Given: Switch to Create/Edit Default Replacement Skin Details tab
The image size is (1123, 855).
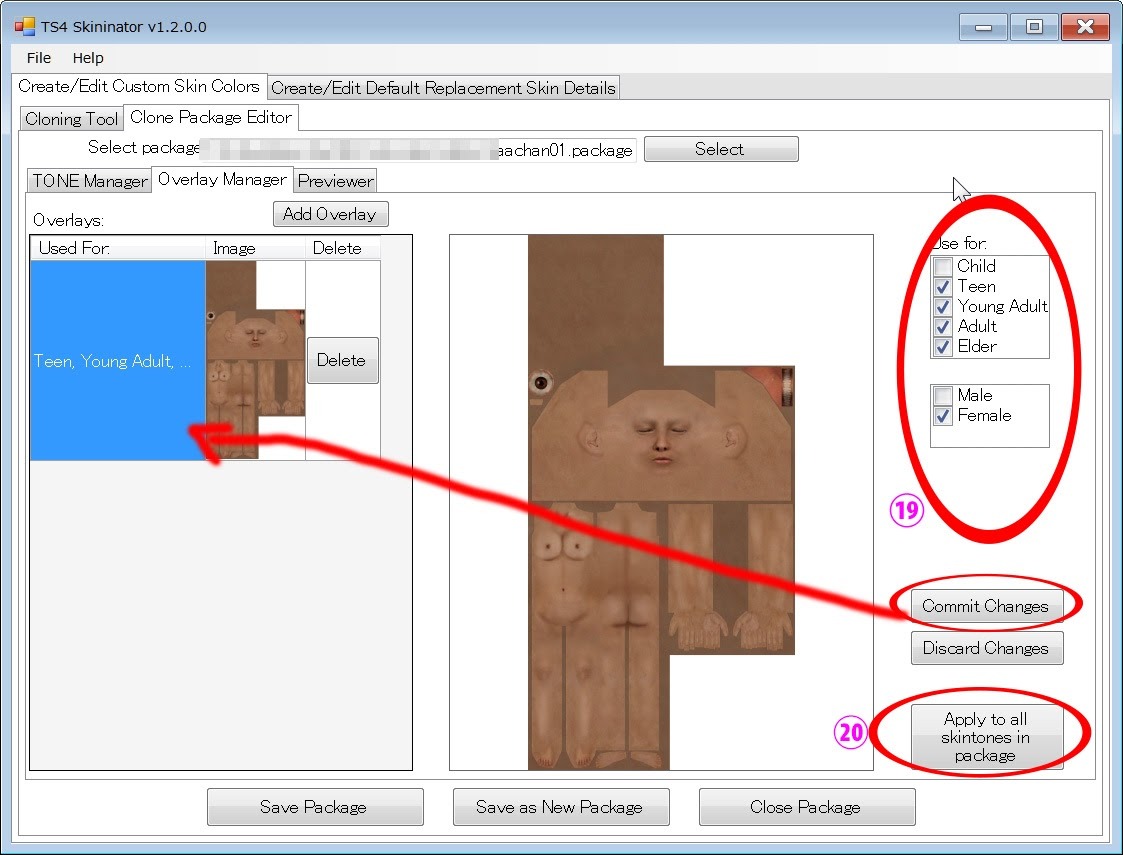Looking at the screenshot, I should (444, 88).
